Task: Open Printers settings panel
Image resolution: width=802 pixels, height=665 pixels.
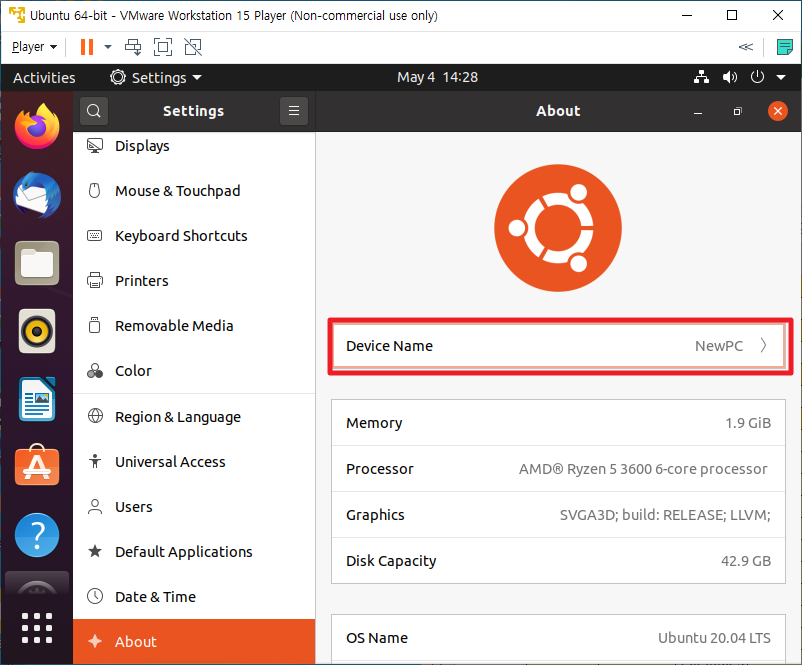Action: 194,281
